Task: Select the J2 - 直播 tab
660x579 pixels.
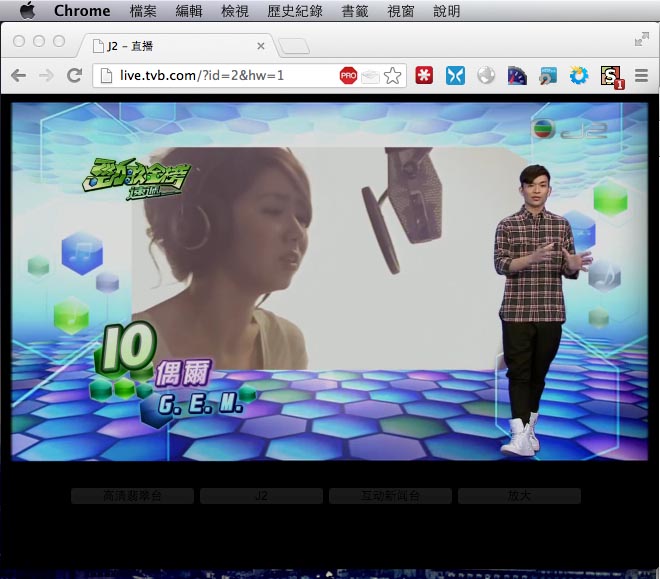Action: [x=177, y=45]
